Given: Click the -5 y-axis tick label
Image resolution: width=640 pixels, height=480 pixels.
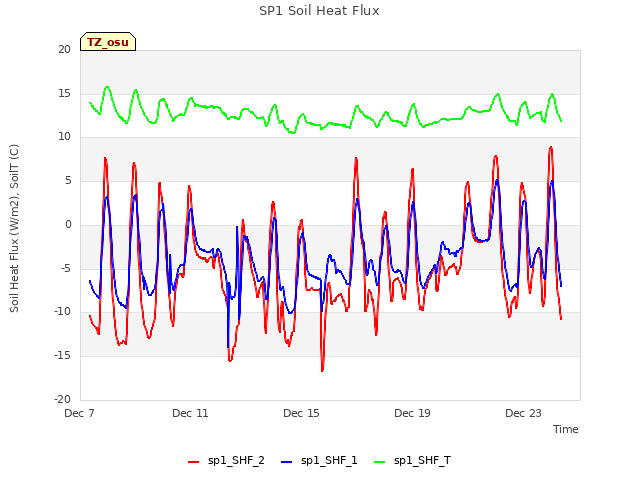Looking at the screenshot, I should pyautogui.click(x=66, y=269).
